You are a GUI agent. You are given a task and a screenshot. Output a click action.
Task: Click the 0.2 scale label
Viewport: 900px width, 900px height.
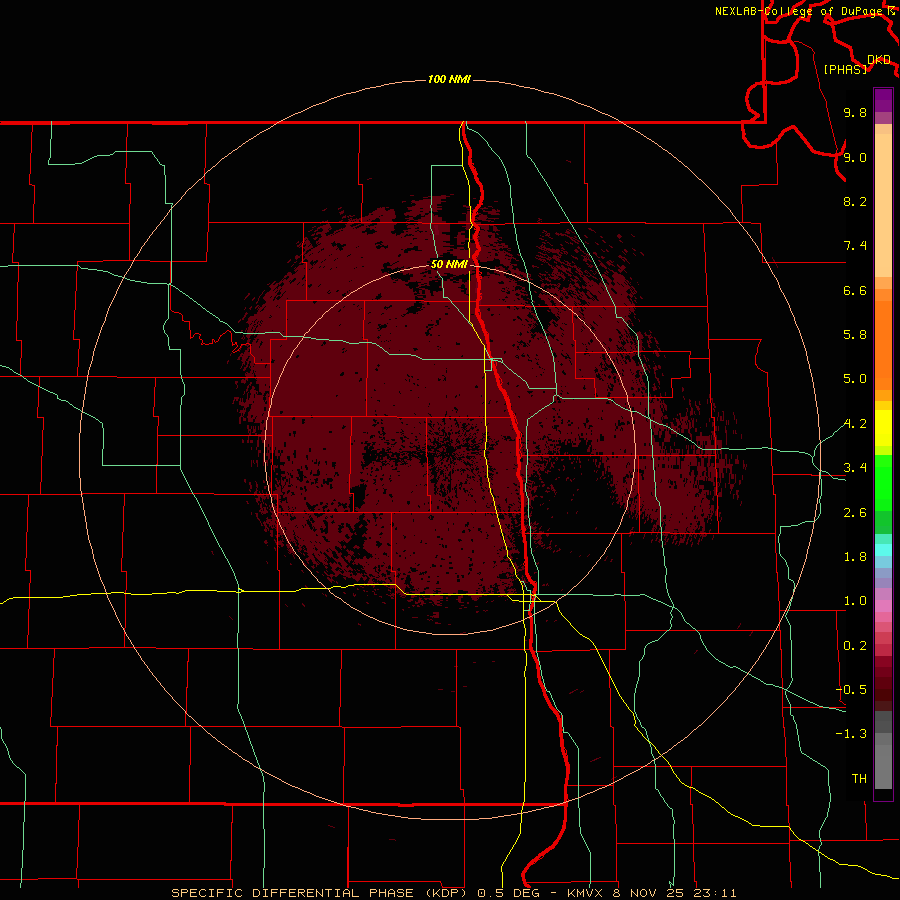(x=855, y=646)
